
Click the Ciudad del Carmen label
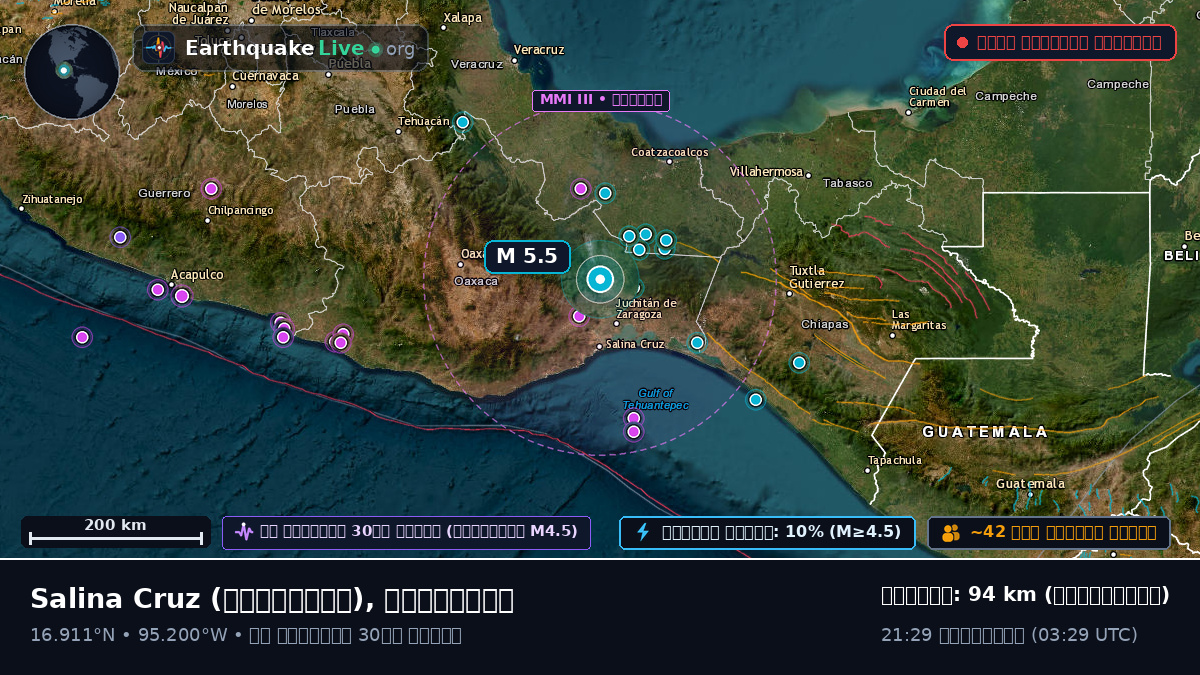(x=937, y=96)
